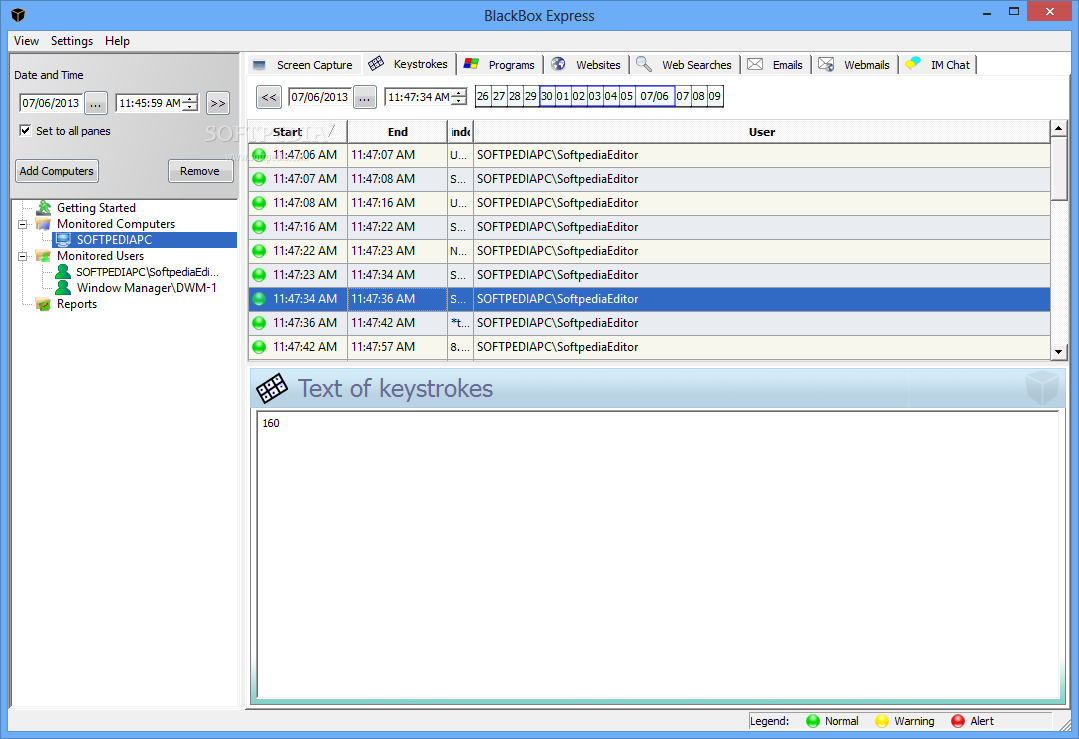Collapse the Monitored Computers tree node
The height and width of the screenshot is (739, 1079).
23,224
